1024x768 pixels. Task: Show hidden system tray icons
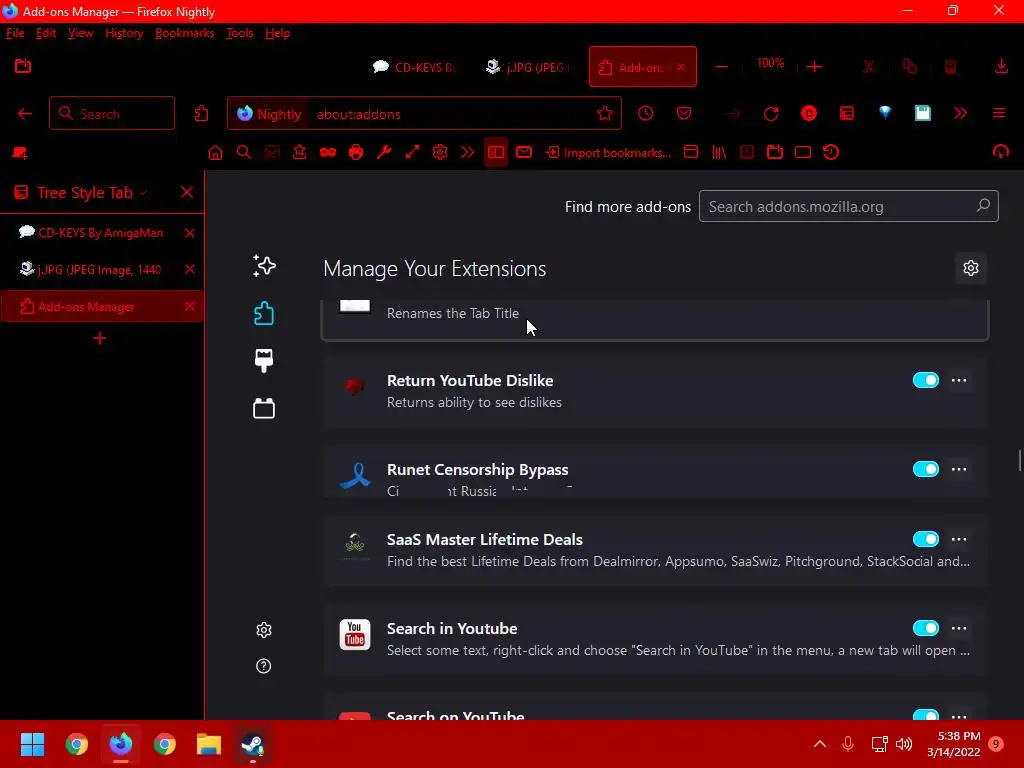820,744
